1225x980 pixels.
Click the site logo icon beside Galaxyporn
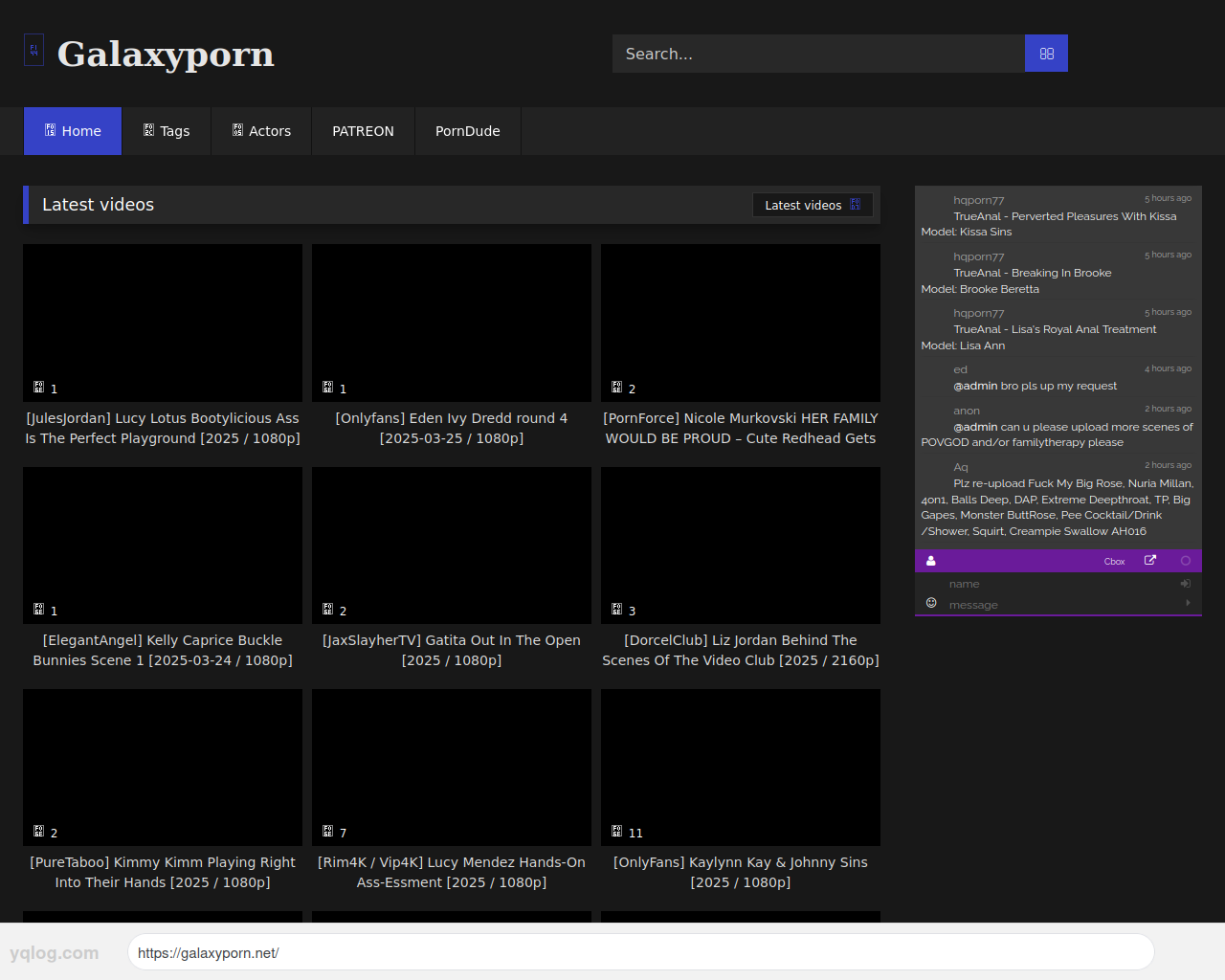[x=33, y=51]
